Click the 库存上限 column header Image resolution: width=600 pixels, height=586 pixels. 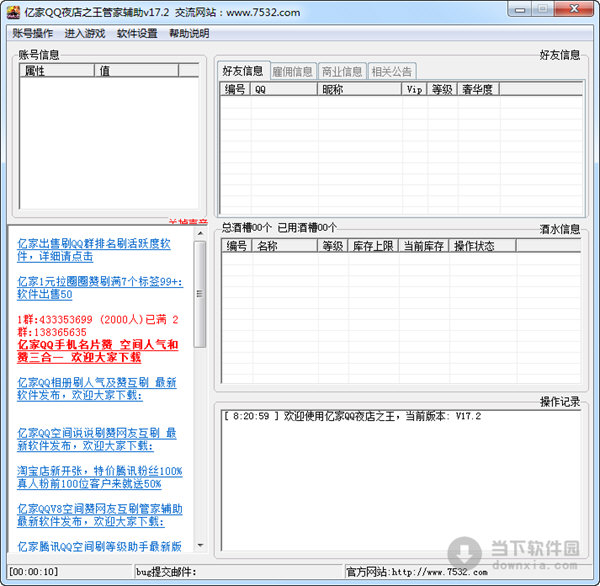[373, 246]
